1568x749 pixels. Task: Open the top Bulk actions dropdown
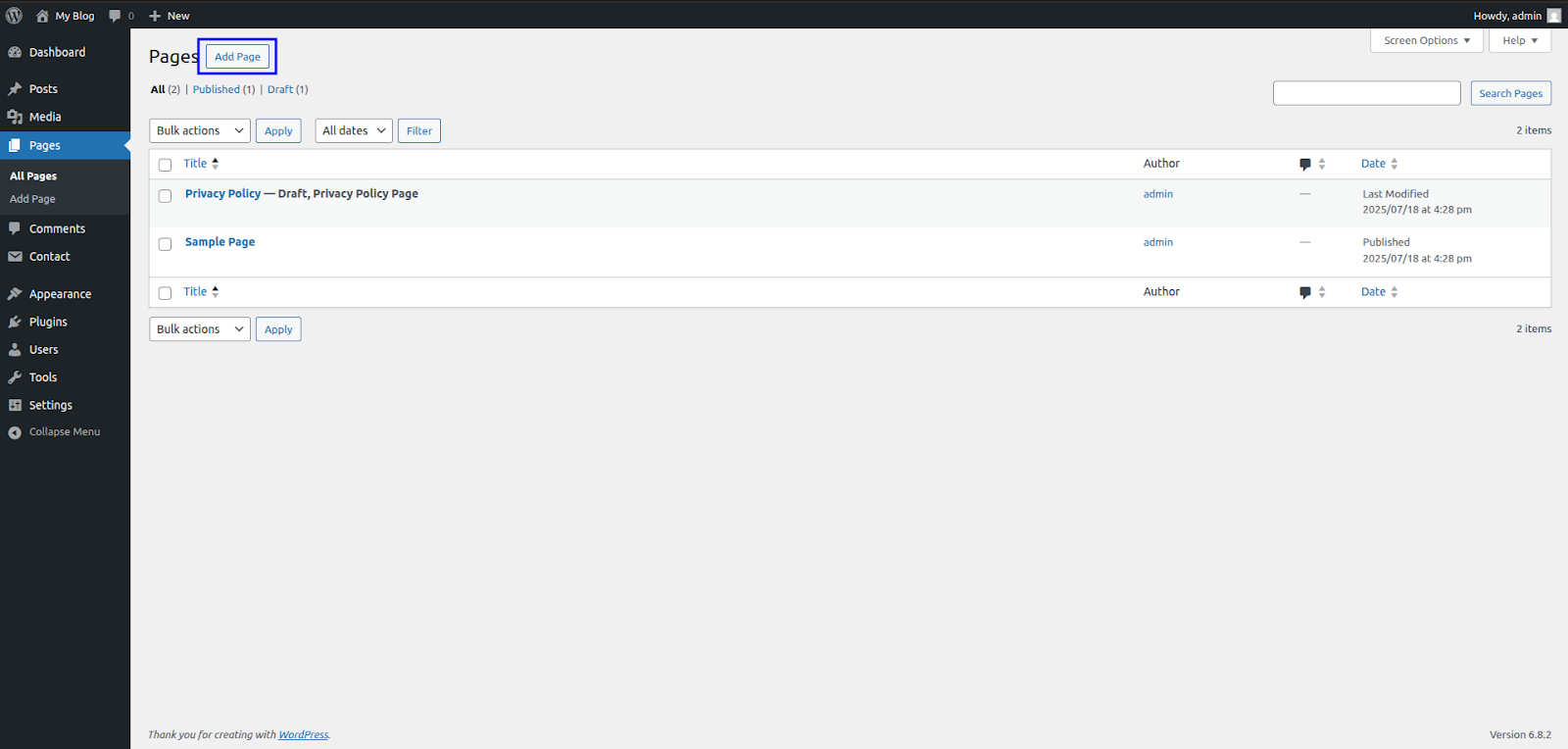(x=200, y=131)
